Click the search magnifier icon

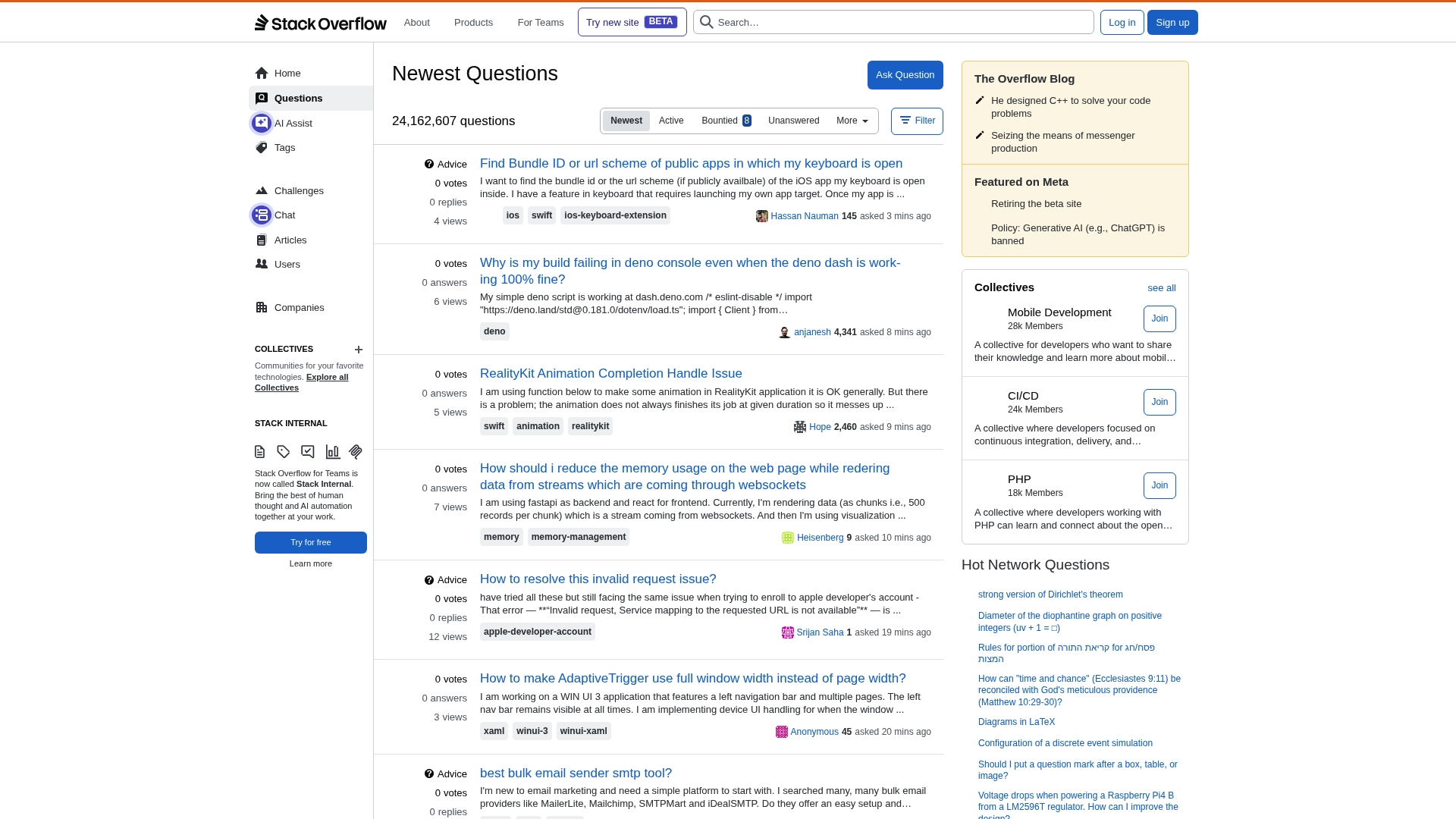pos(706,22)
